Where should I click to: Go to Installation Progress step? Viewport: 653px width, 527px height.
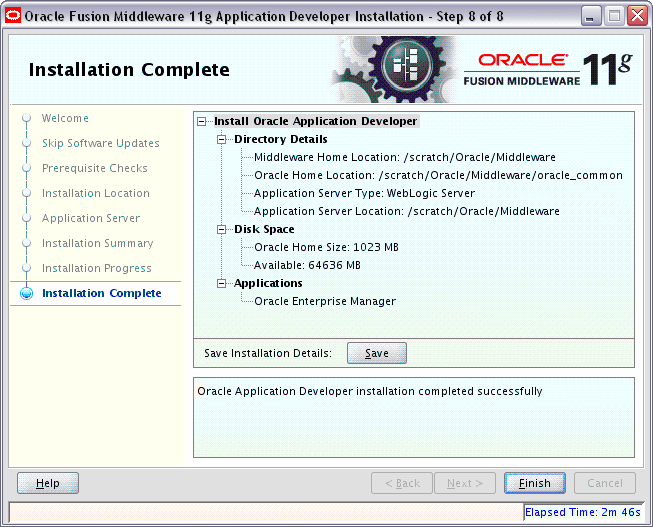click(97, 268)
